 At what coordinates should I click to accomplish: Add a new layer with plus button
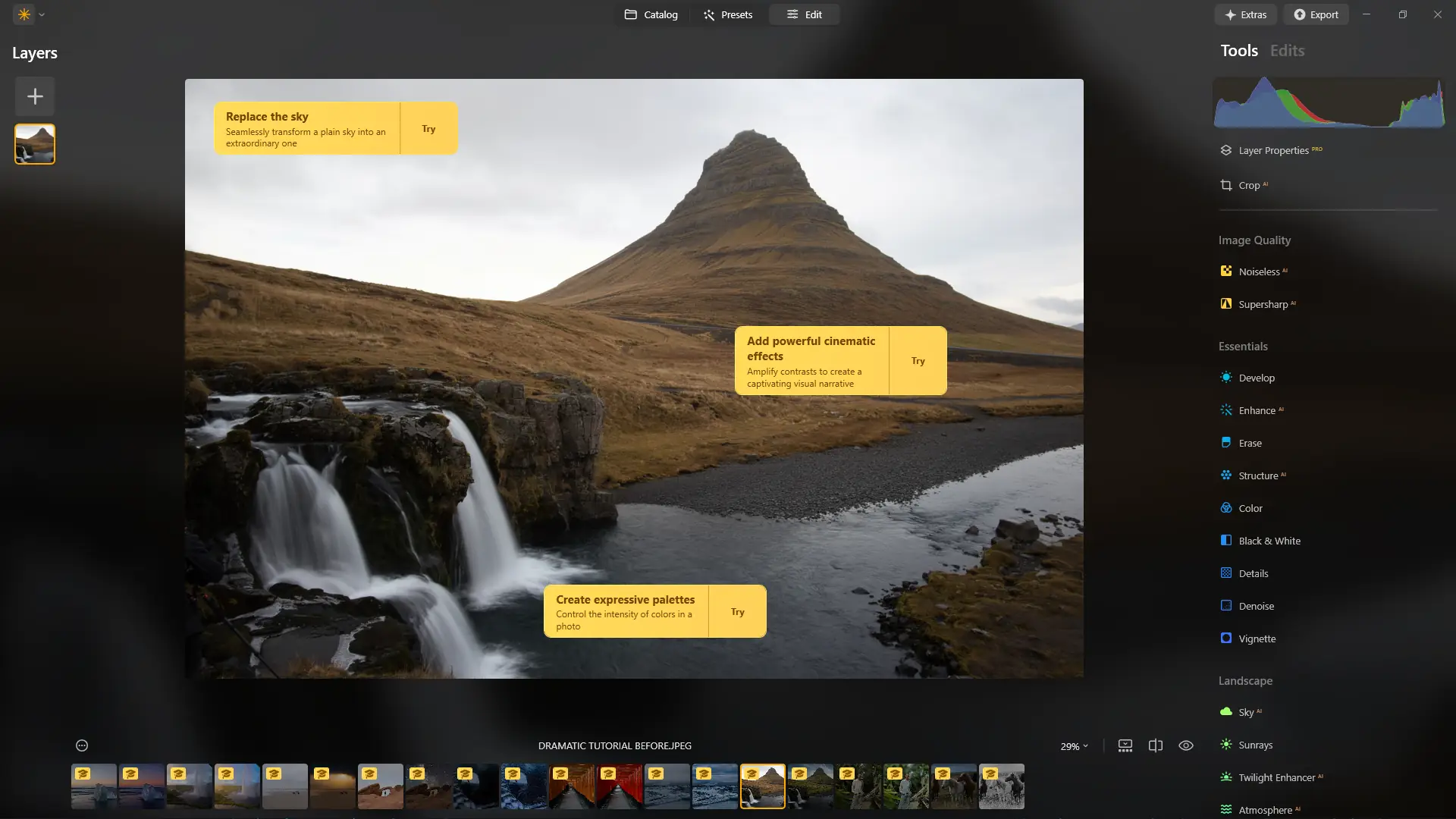pyautogui.click(x=35, y=96)
